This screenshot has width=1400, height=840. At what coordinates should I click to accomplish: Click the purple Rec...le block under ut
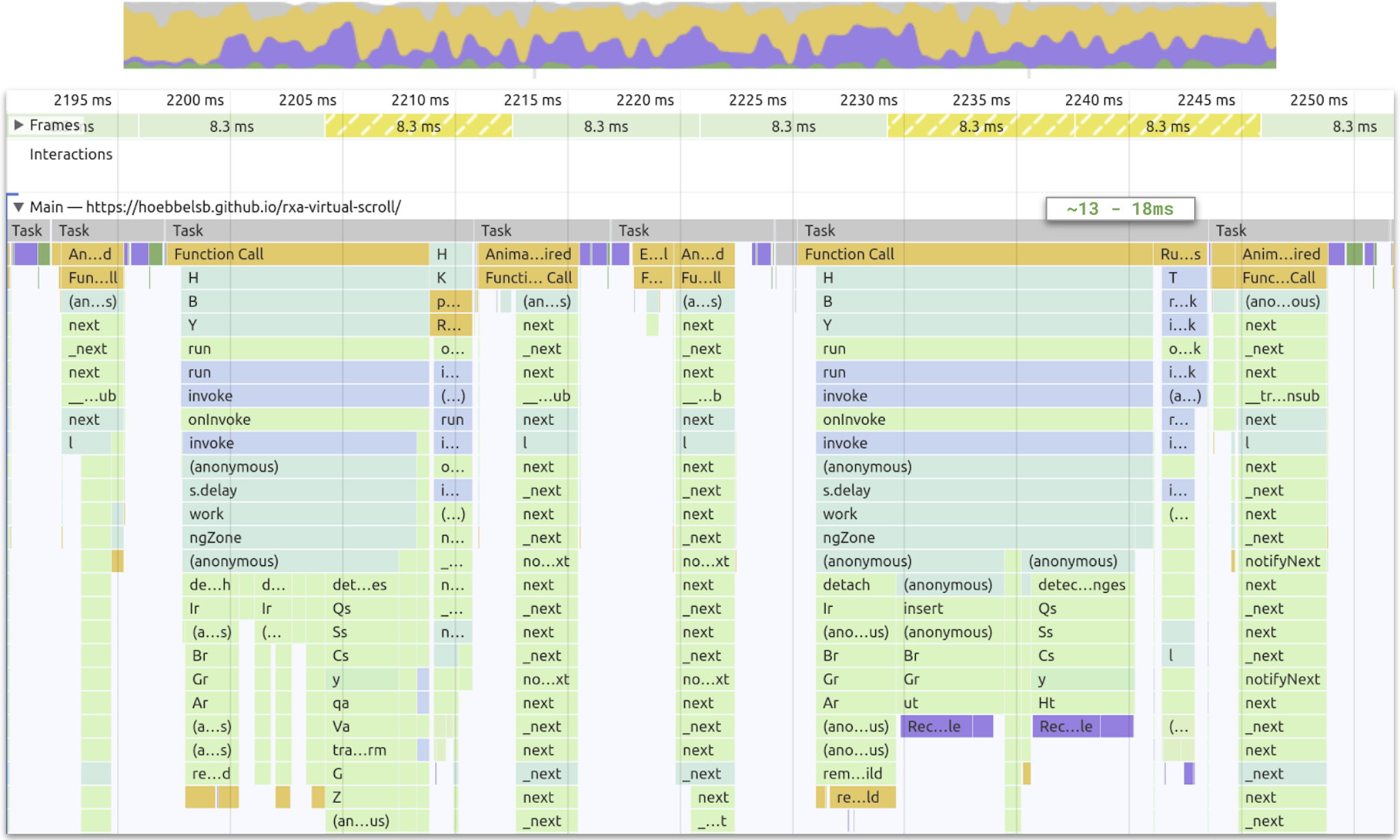click(935, 726)
